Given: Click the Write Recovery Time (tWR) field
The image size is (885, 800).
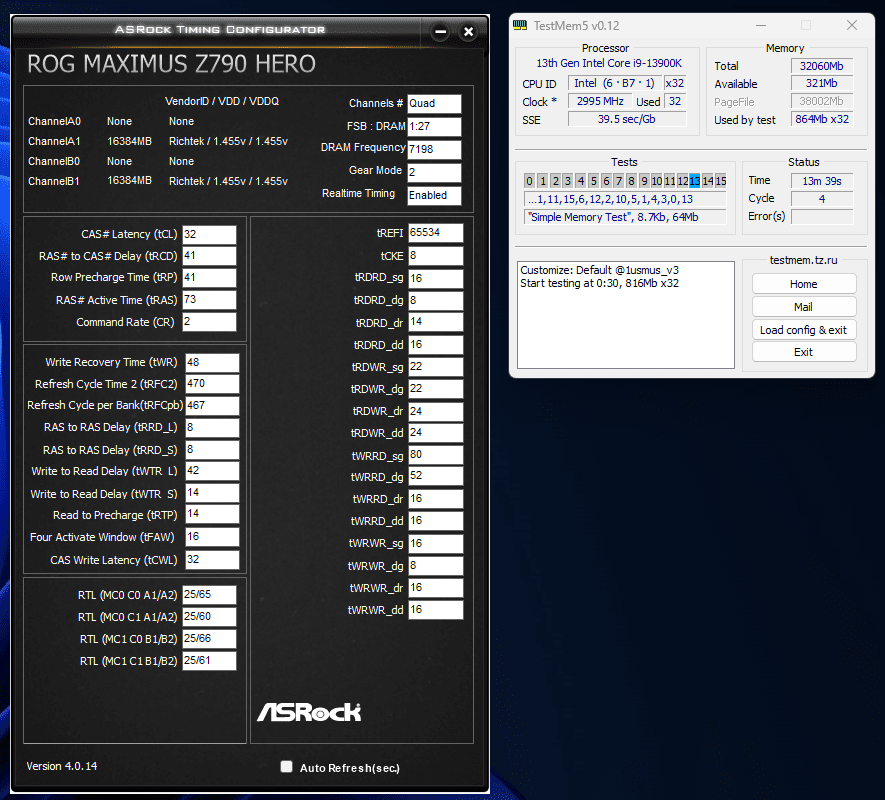Looking at the screenshot, I should 212,362.
